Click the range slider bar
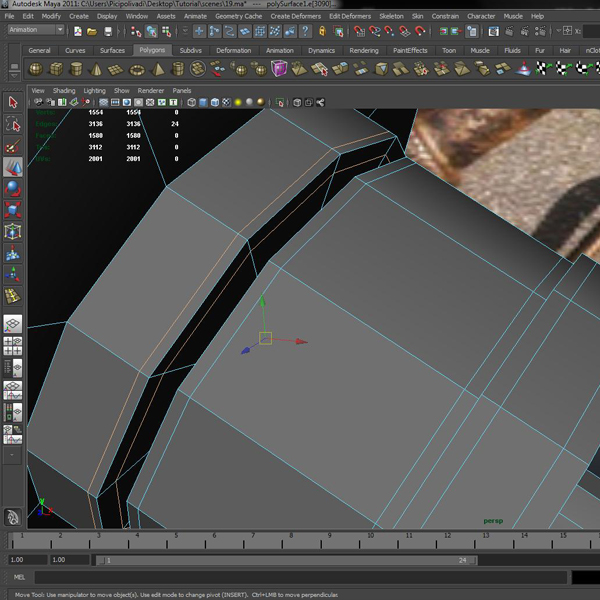The height and width of the screenshot is (600, 600). [x=287, y=560]
